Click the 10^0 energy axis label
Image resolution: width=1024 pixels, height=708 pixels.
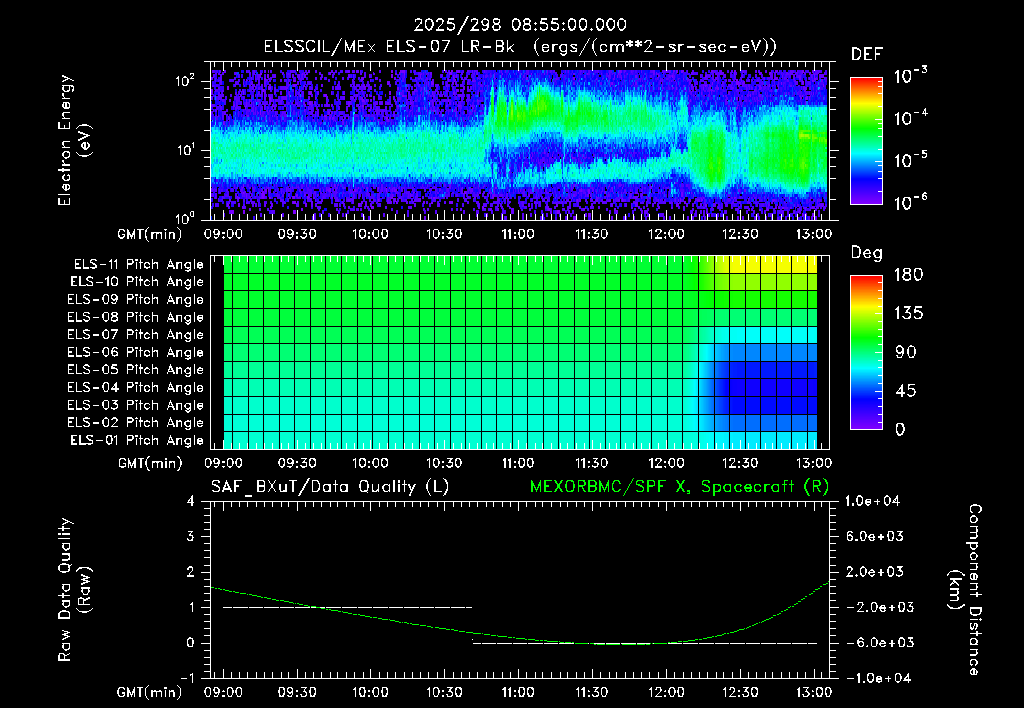pyautogui.click(x=186, y=217)
